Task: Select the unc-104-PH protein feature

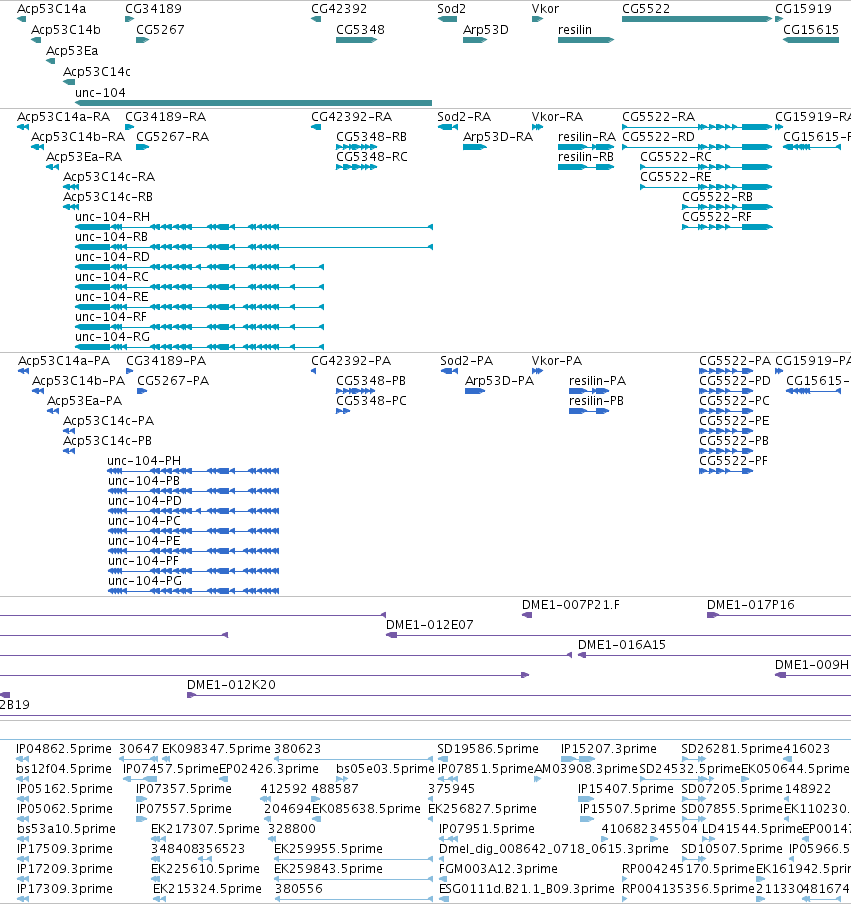Action: pos(193,471)
